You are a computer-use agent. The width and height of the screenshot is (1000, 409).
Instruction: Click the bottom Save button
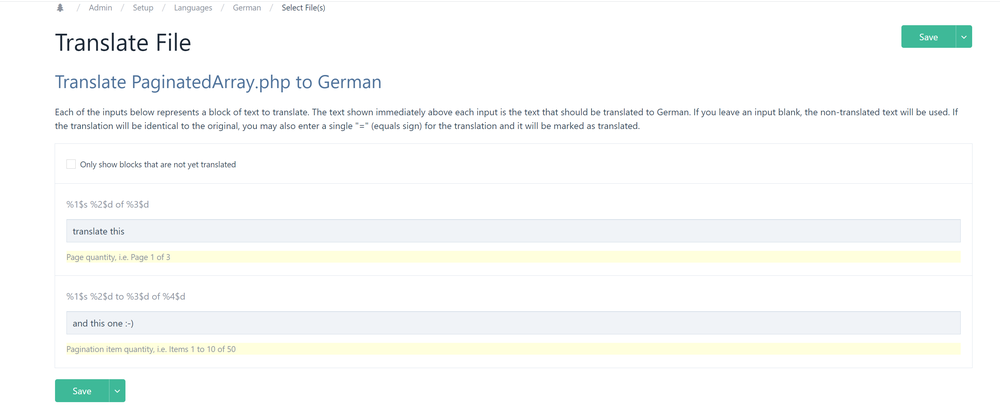click(x=82, y=391)
